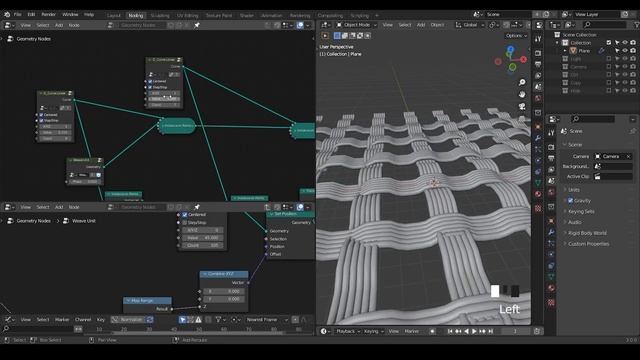Click the Plane object in outliner
Screen dimensions: 640x360
[x=584, y=51]
